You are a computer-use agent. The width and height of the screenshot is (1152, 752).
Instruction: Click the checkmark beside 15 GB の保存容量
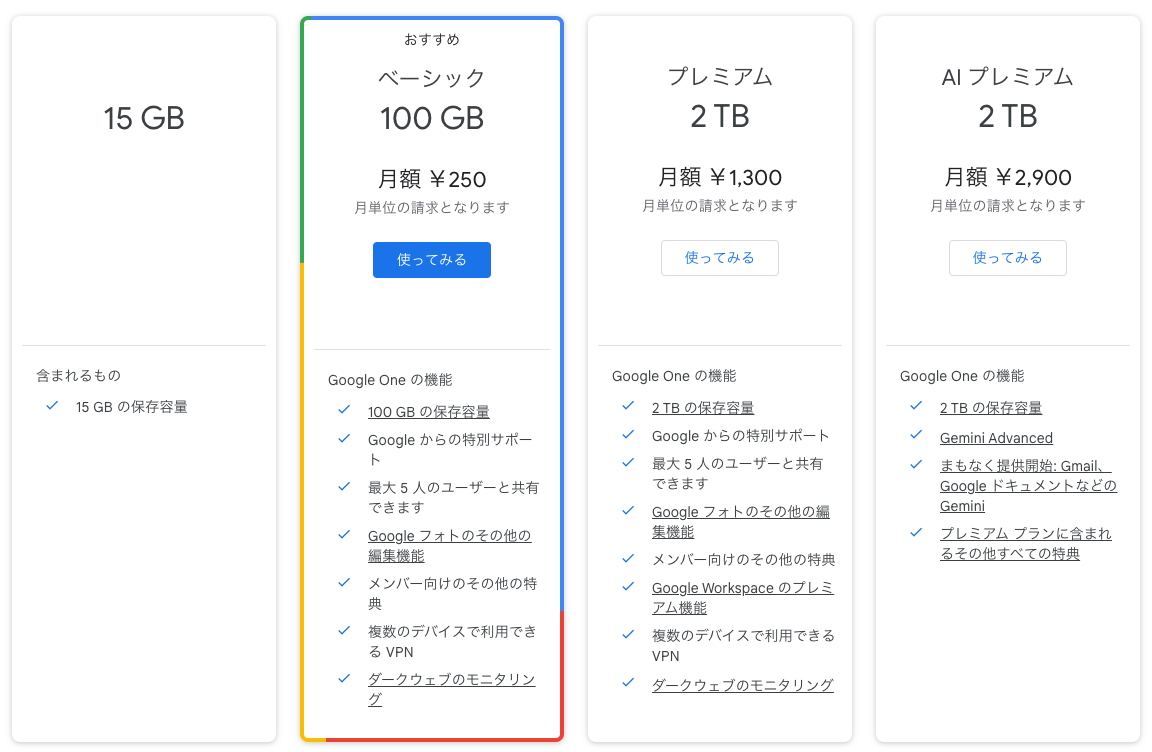pyautogui.click(x=51, y=406)
